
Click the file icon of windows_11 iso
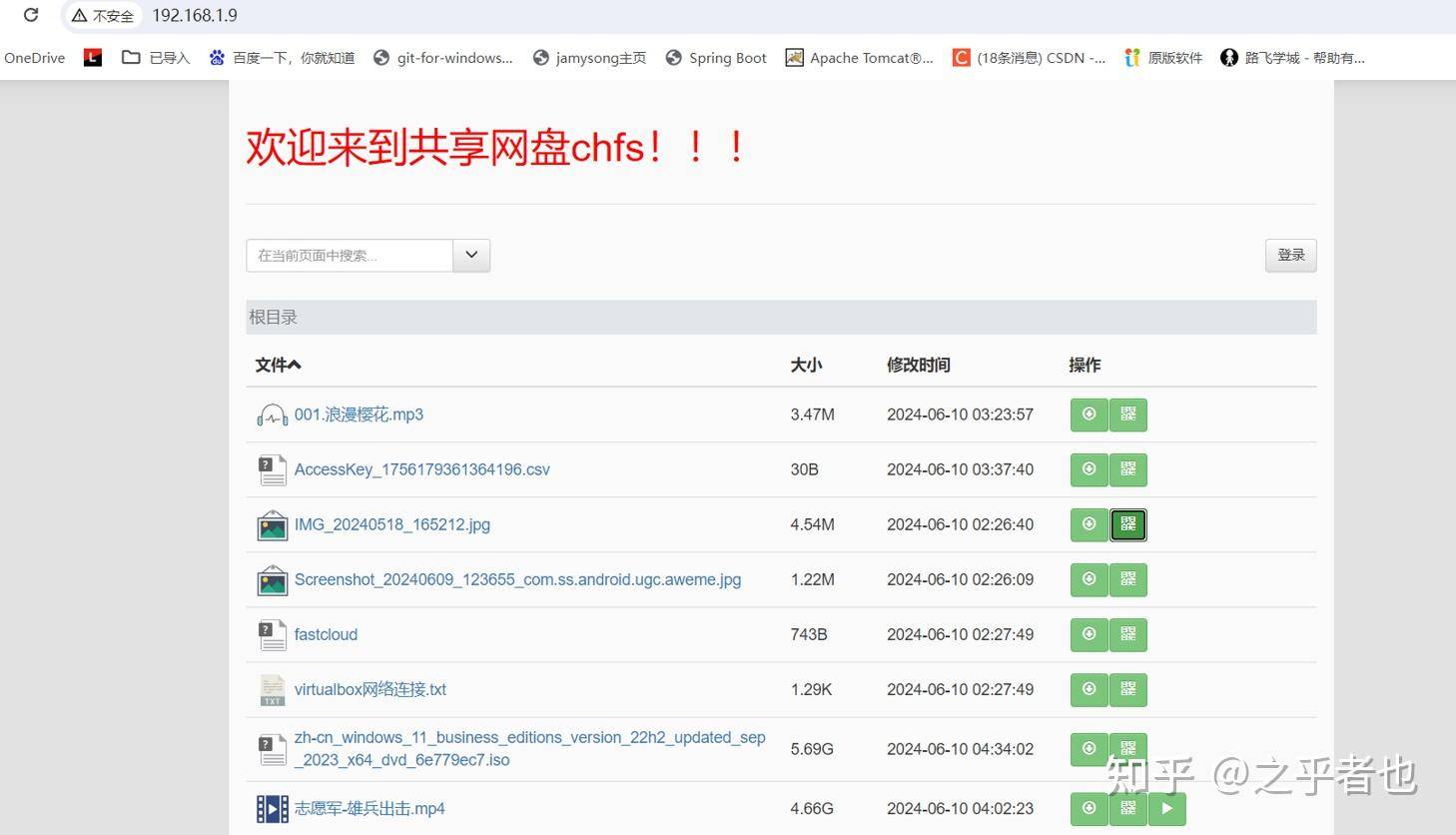click(272, 749)
